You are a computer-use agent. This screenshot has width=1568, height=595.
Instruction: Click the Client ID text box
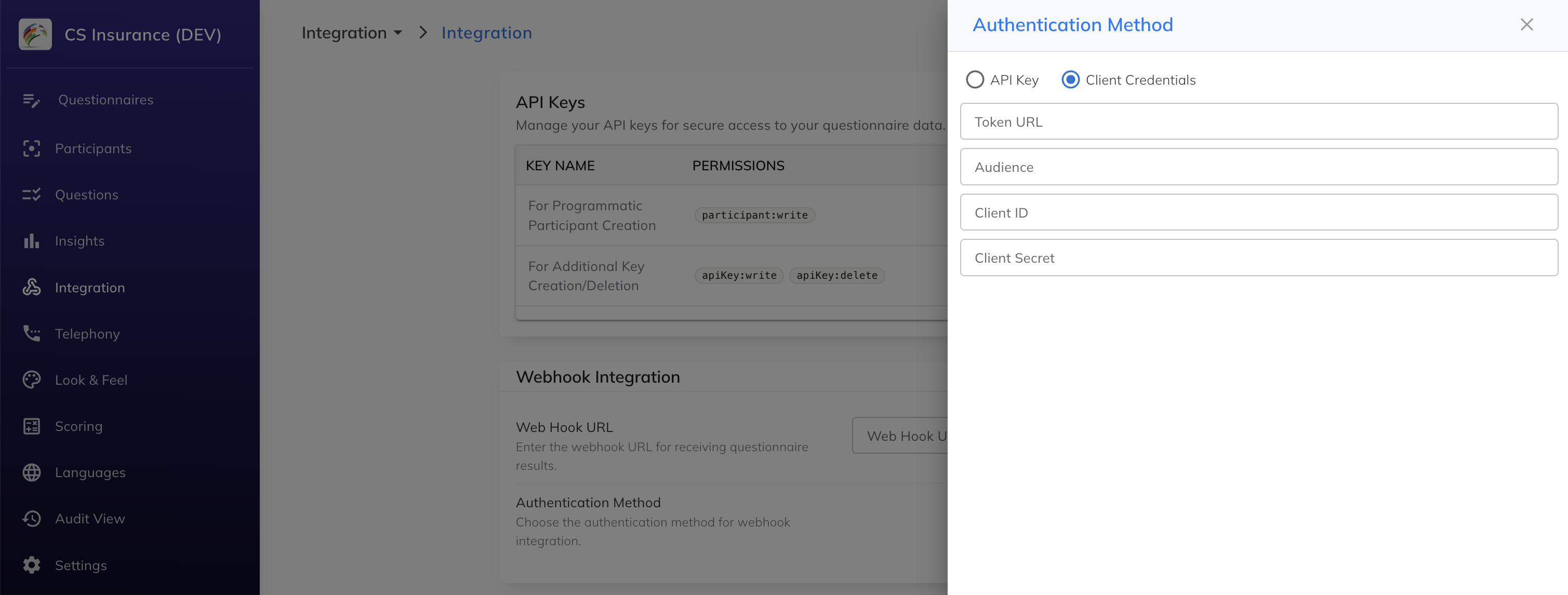[x=1258, y=212]
